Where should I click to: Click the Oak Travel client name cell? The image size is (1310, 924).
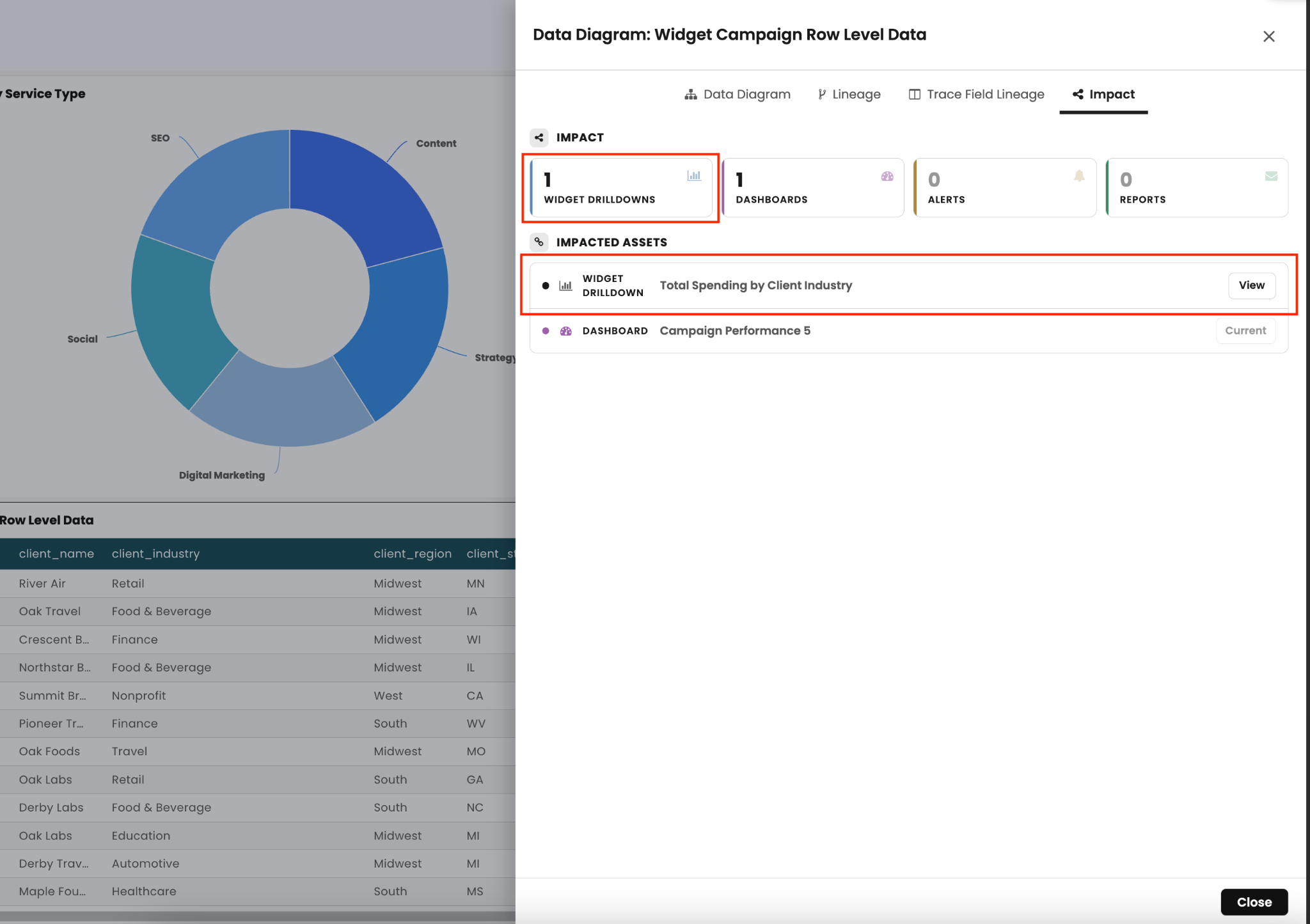[50, 611]
